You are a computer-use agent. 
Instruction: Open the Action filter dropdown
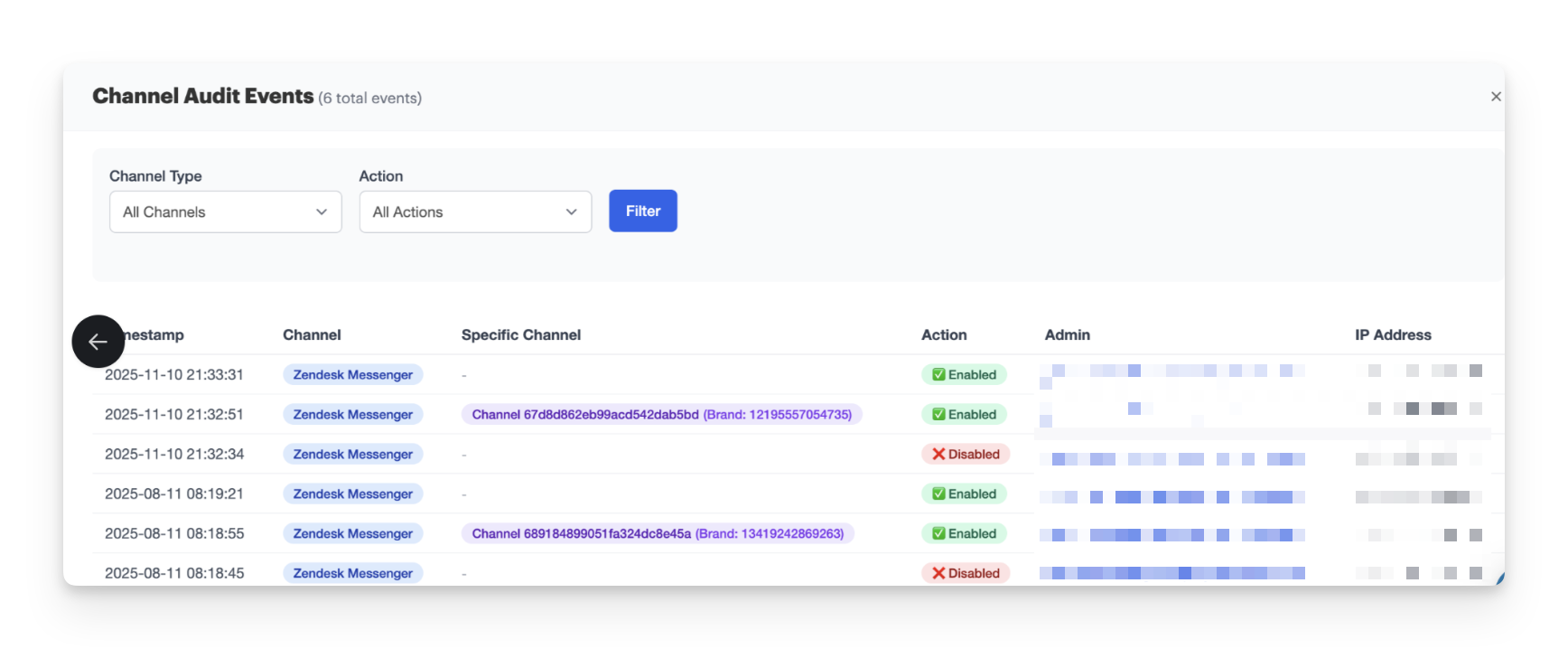(475, 212)
